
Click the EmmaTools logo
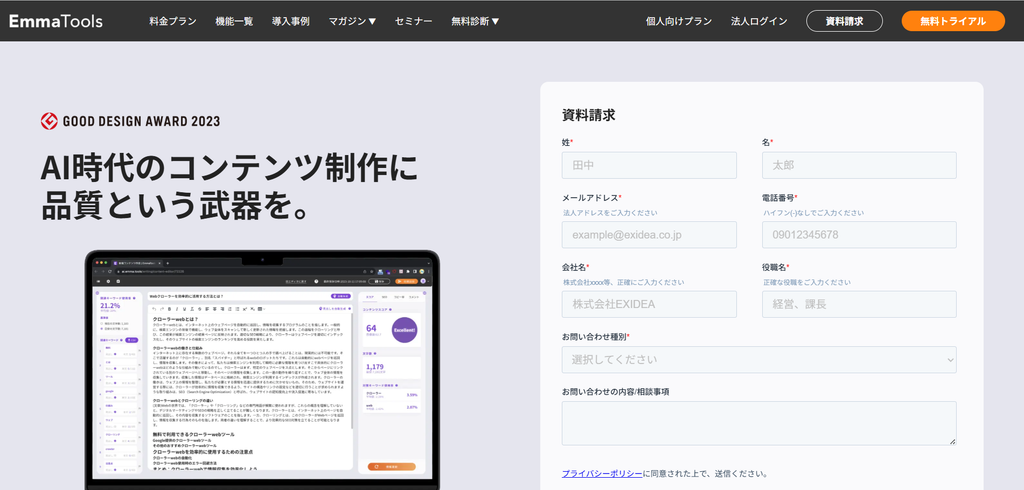[56, 21]
